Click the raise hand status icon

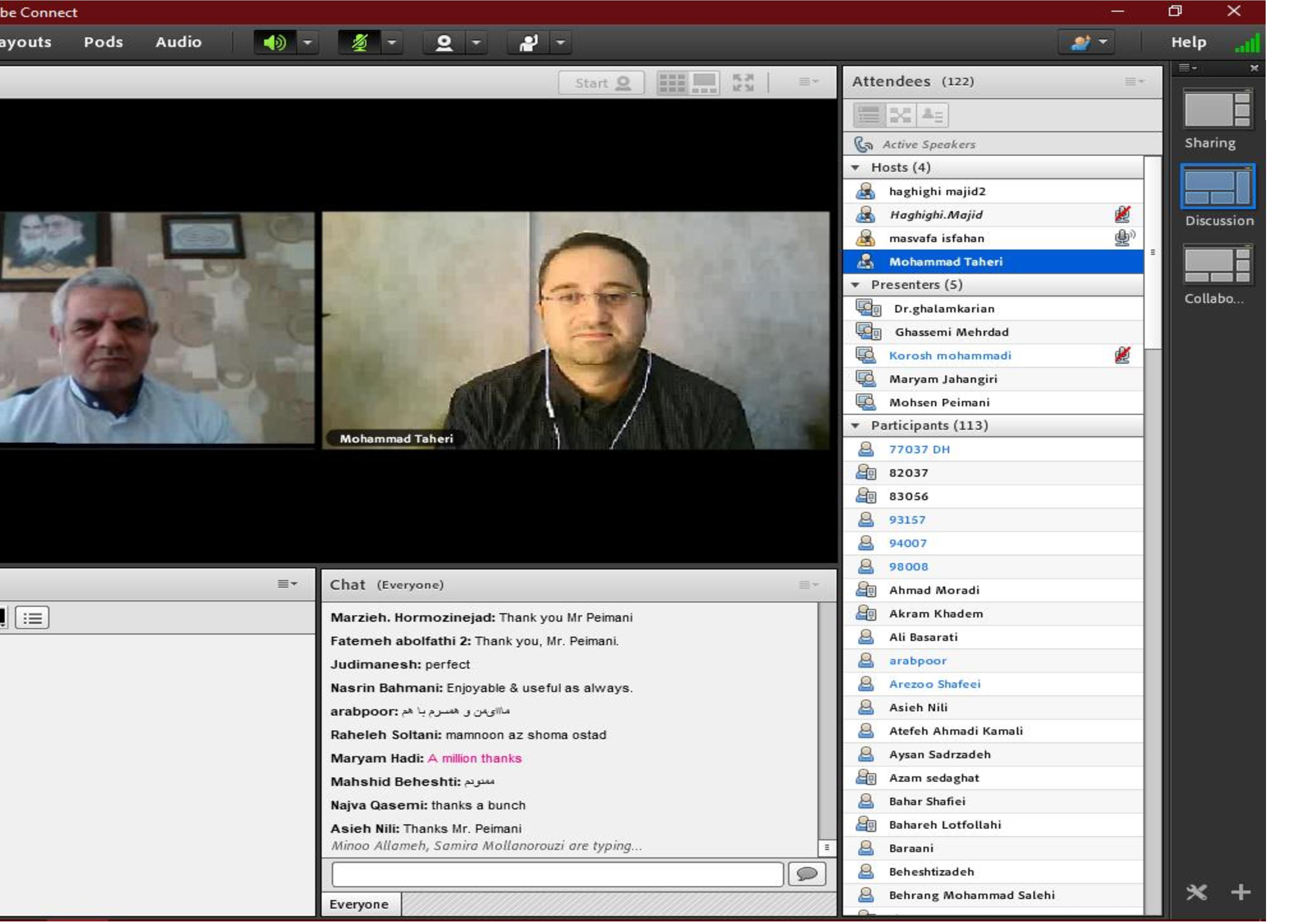pyautogui.click(x=528, y=43)
